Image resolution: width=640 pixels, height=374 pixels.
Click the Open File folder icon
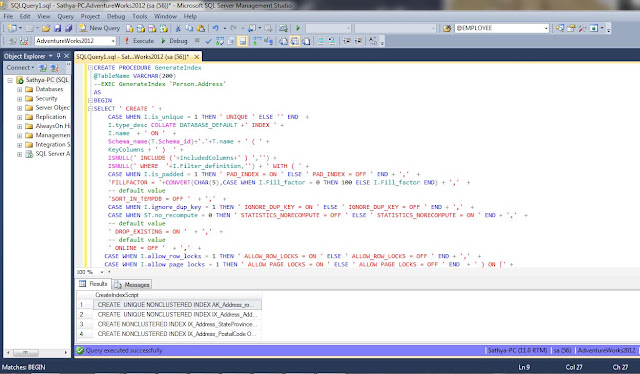(46, 29)
